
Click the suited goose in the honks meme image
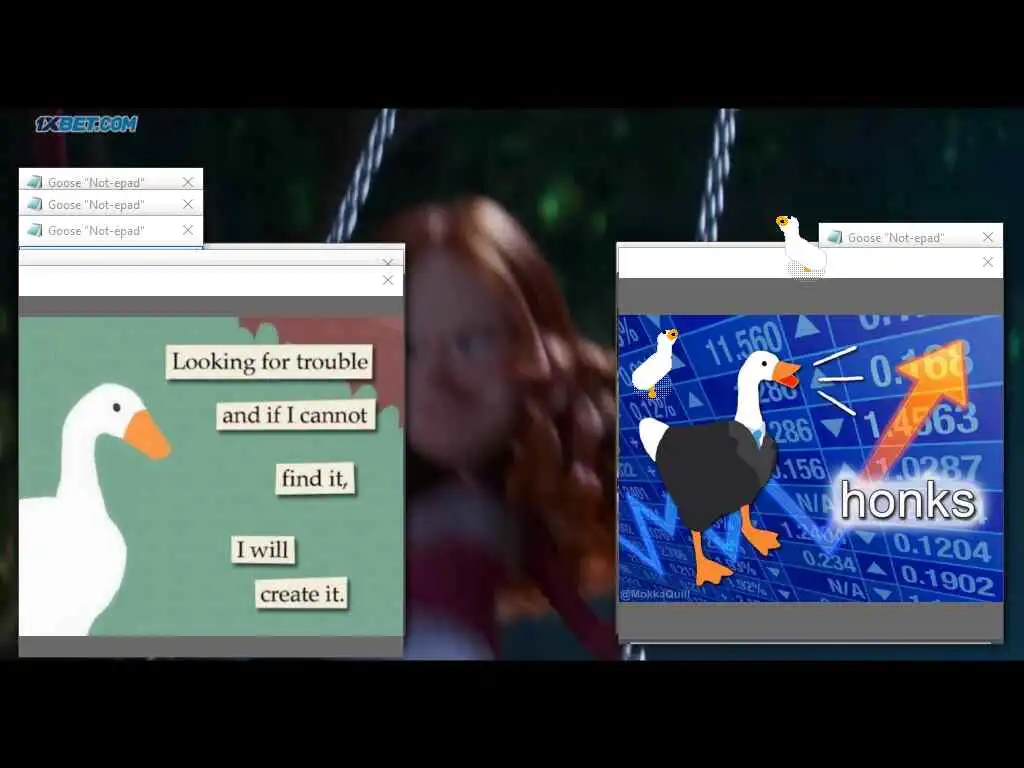click(x=718, y=467)
